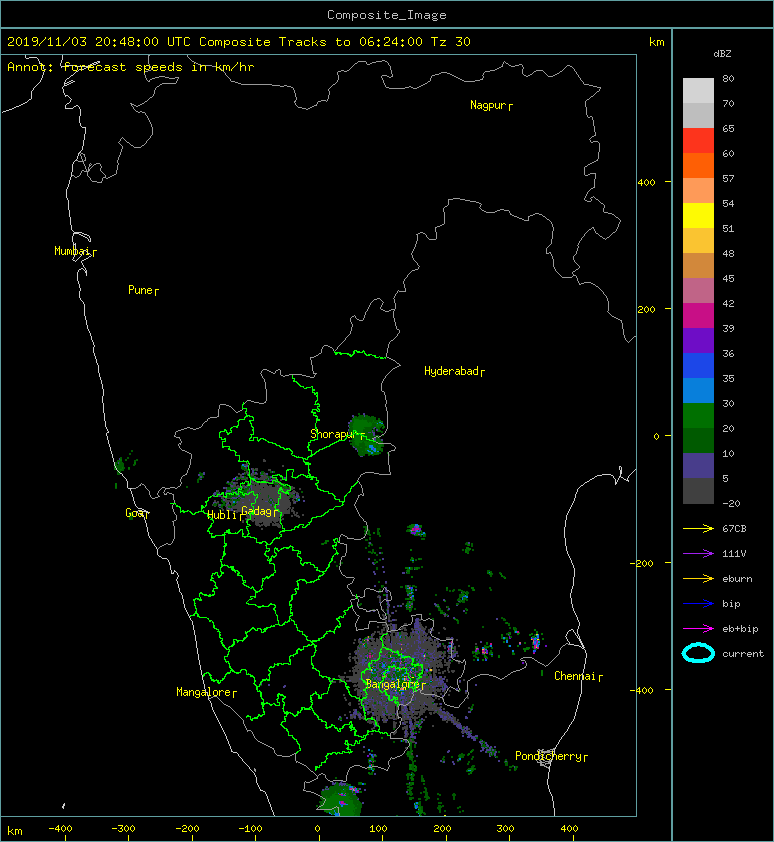This screenshot has height=842, width=774.
Task: Click the light gray 80 dBZ swatch
Action: pyautogui.click(x=698, y=90)
